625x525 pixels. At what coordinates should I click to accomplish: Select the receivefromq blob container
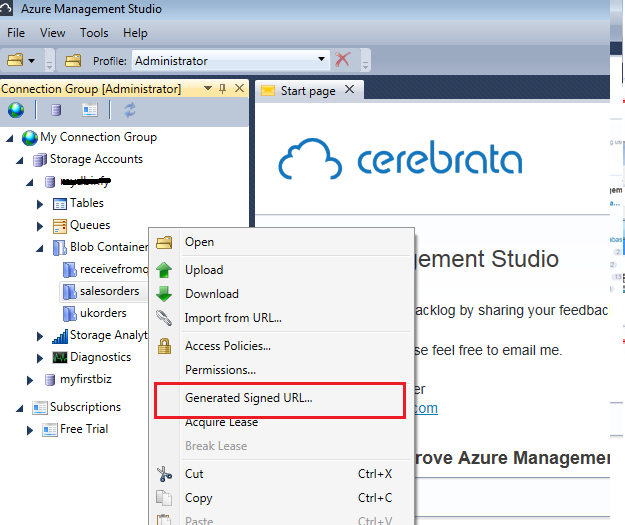[x=114, y=269]
